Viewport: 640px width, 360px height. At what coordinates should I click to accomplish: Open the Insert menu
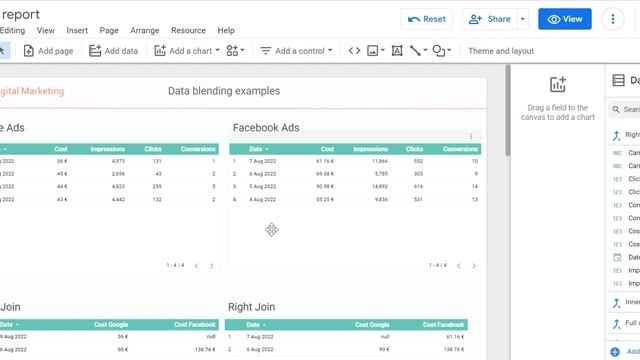tap(77, 30)
